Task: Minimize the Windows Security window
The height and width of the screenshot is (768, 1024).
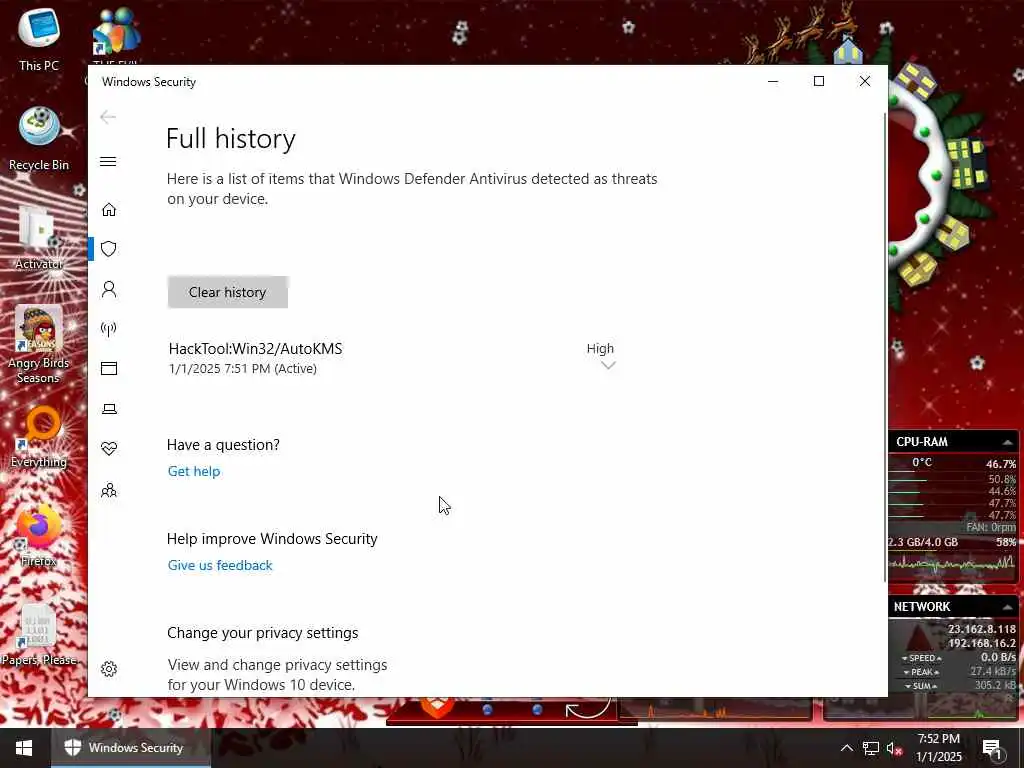Action: [773, 81]
